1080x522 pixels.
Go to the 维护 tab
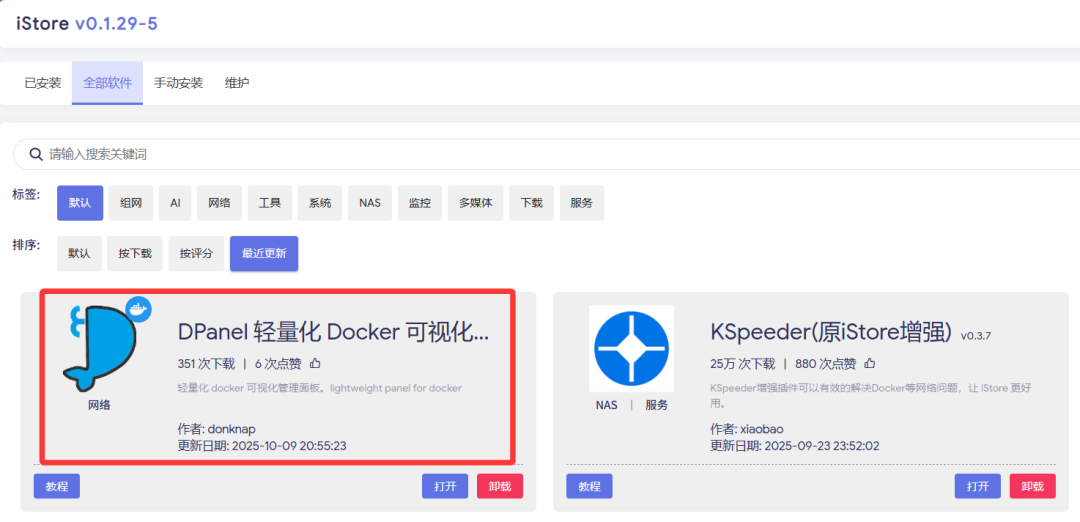coord(237,83)
